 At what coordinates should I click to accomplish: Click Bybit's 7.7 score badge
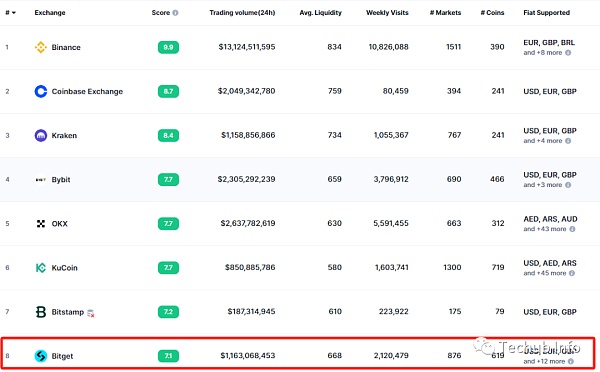coord(168,179)
